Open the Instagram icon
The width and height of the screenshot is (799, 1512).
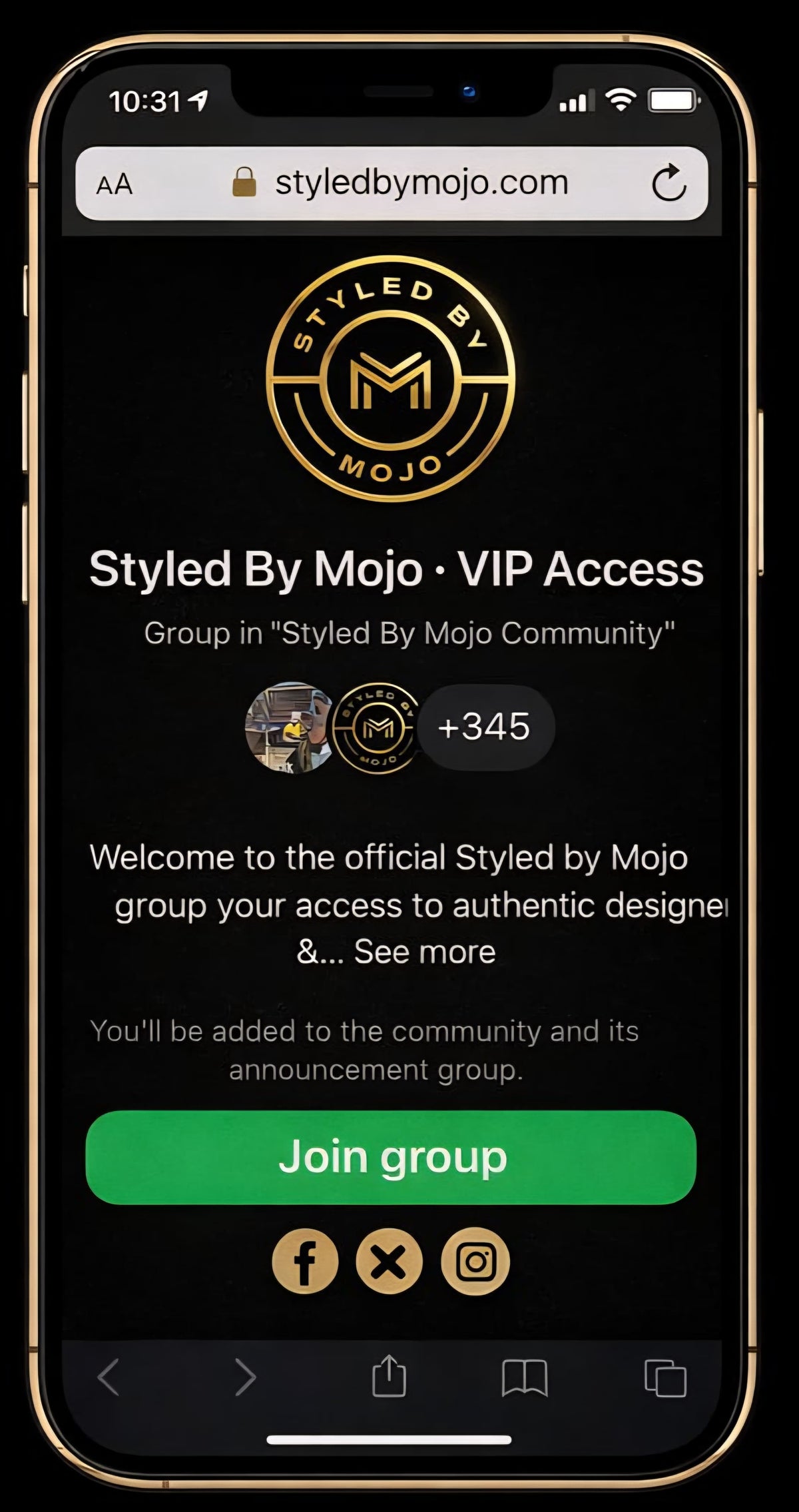(x=475, y=1261)
